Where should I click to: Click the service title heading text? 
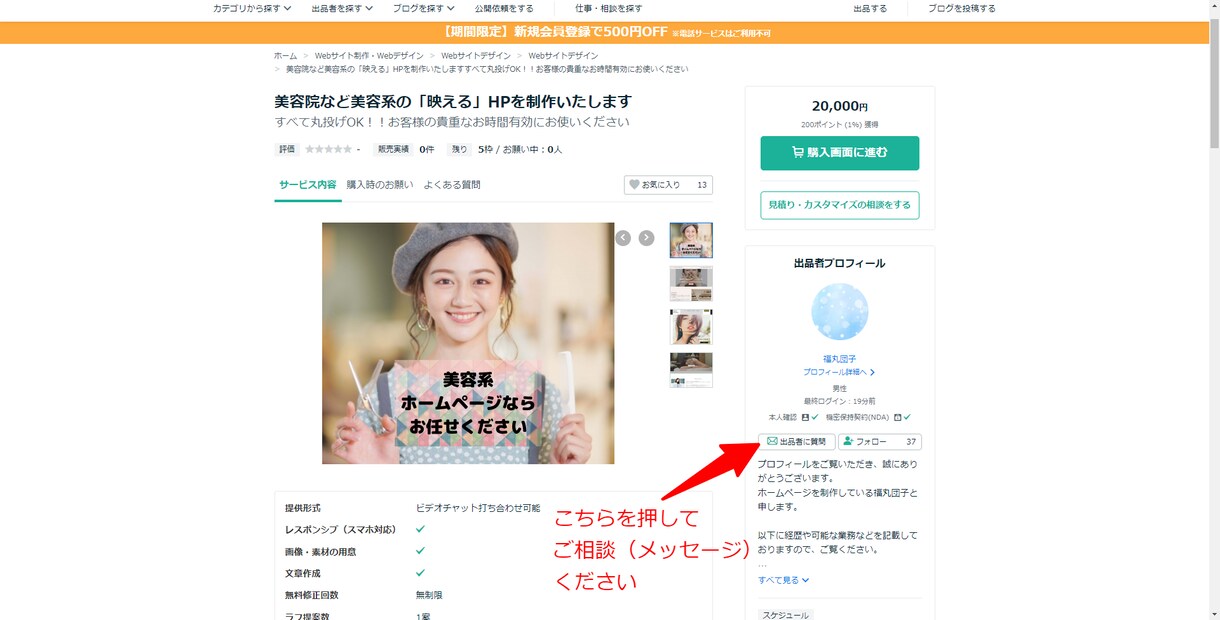coord(453,102)
